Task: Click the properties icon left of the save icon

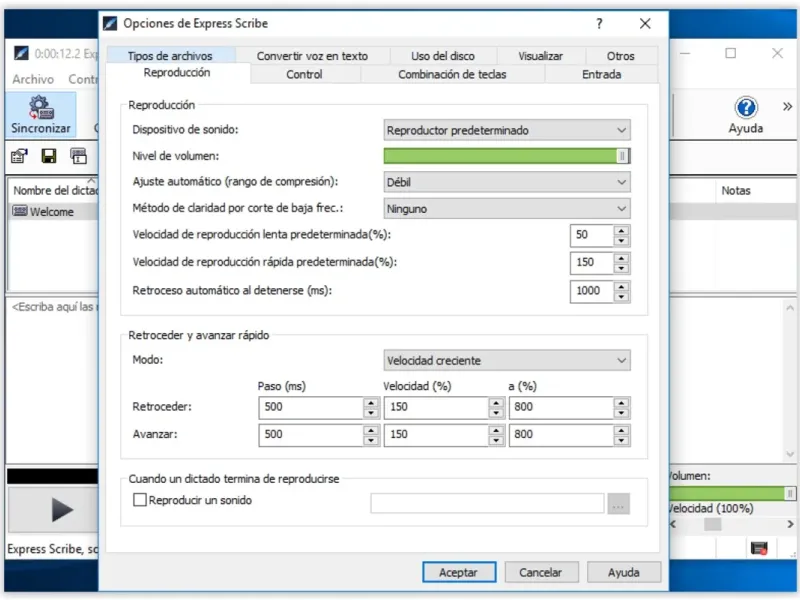Action: (19, 156)
